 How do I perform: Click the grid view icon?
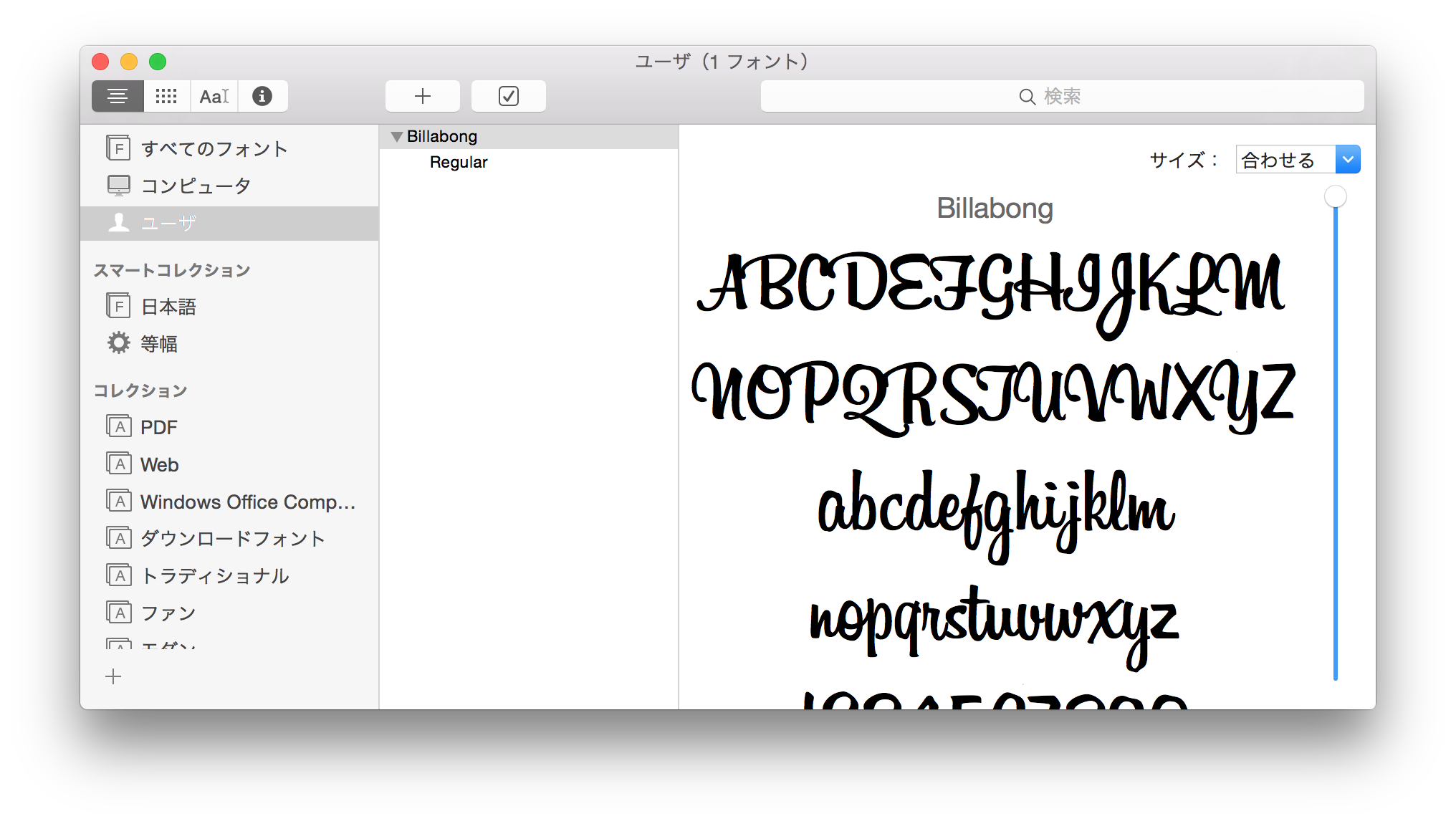pyautogui.click(x=165, y=95)
